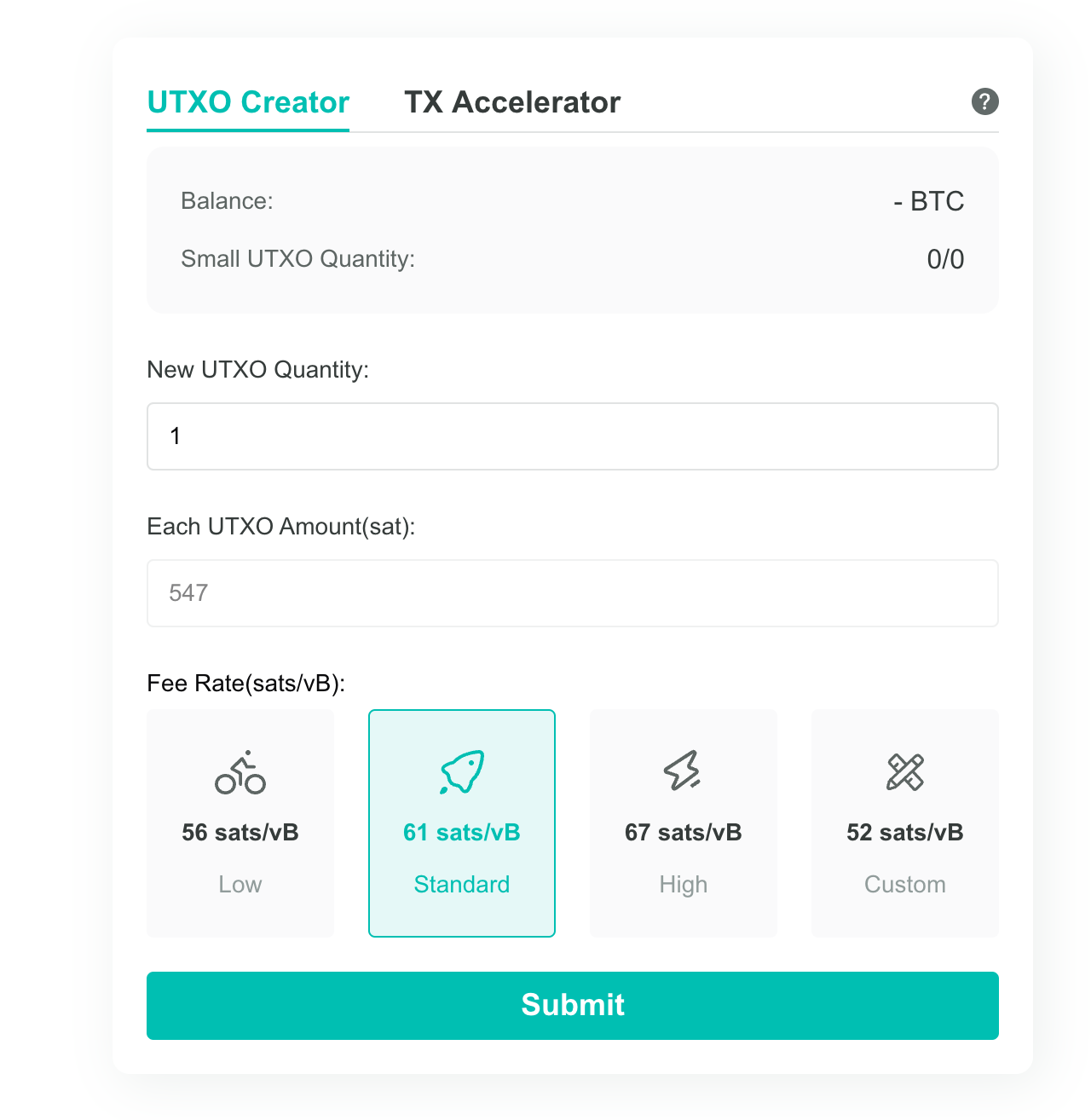Screen dimensions: 1091x1120
Task: Choose the High fee rate label
Action: click(683, 885)
